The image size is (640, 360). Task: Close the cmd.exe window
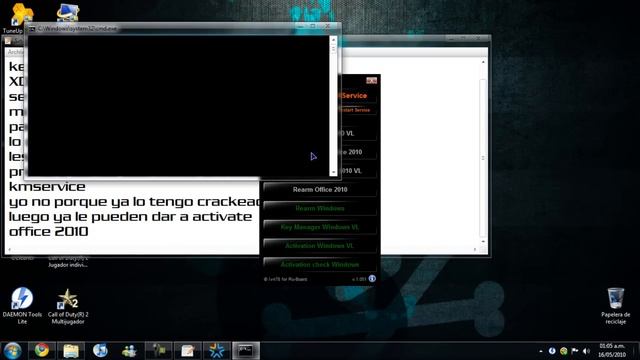pyautogui.click(x=327, y=26)
